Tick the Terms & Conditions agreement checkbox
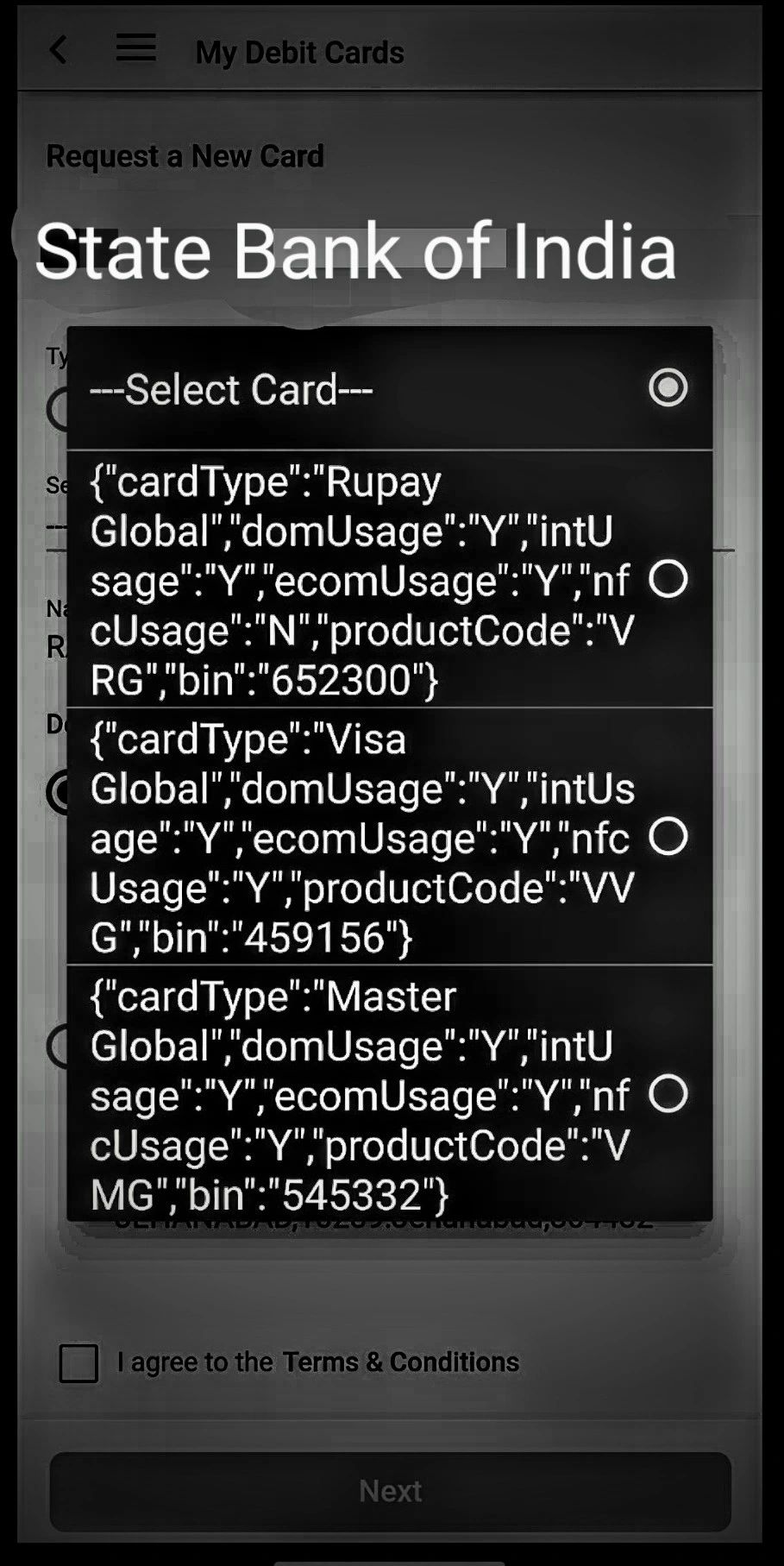This screenshot has width=784, height=1566. (x=78, y=1363)
